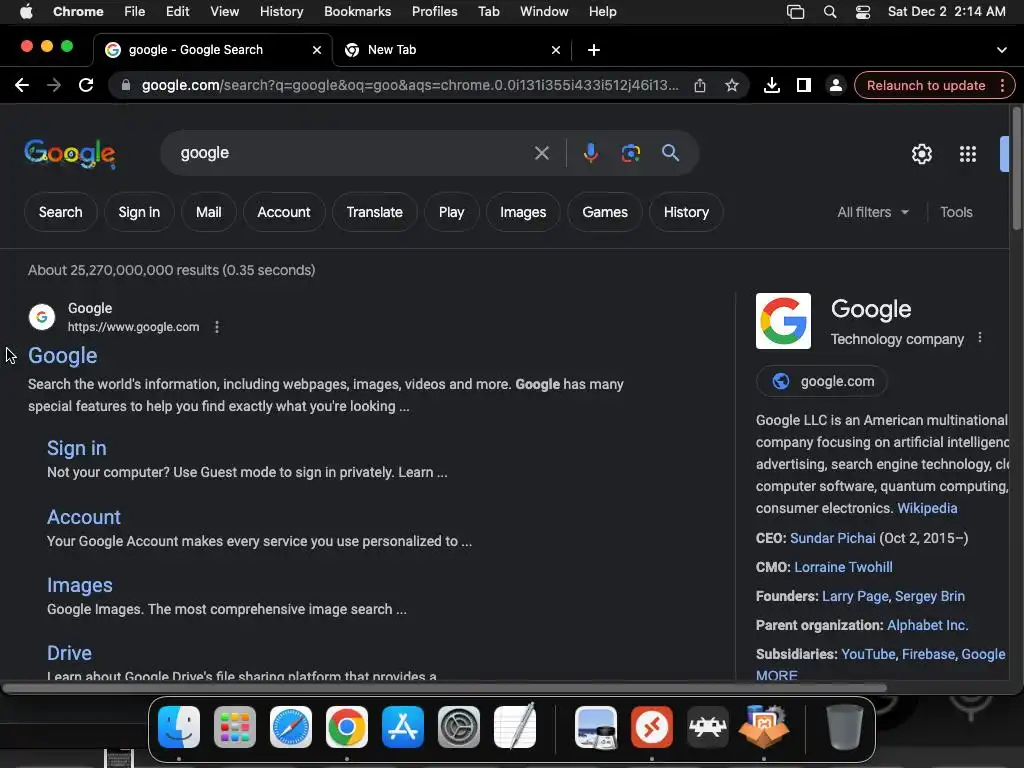Screen dimensions: 1024x768
Task: Open the Drive sitelink
Action: point(69,653)
